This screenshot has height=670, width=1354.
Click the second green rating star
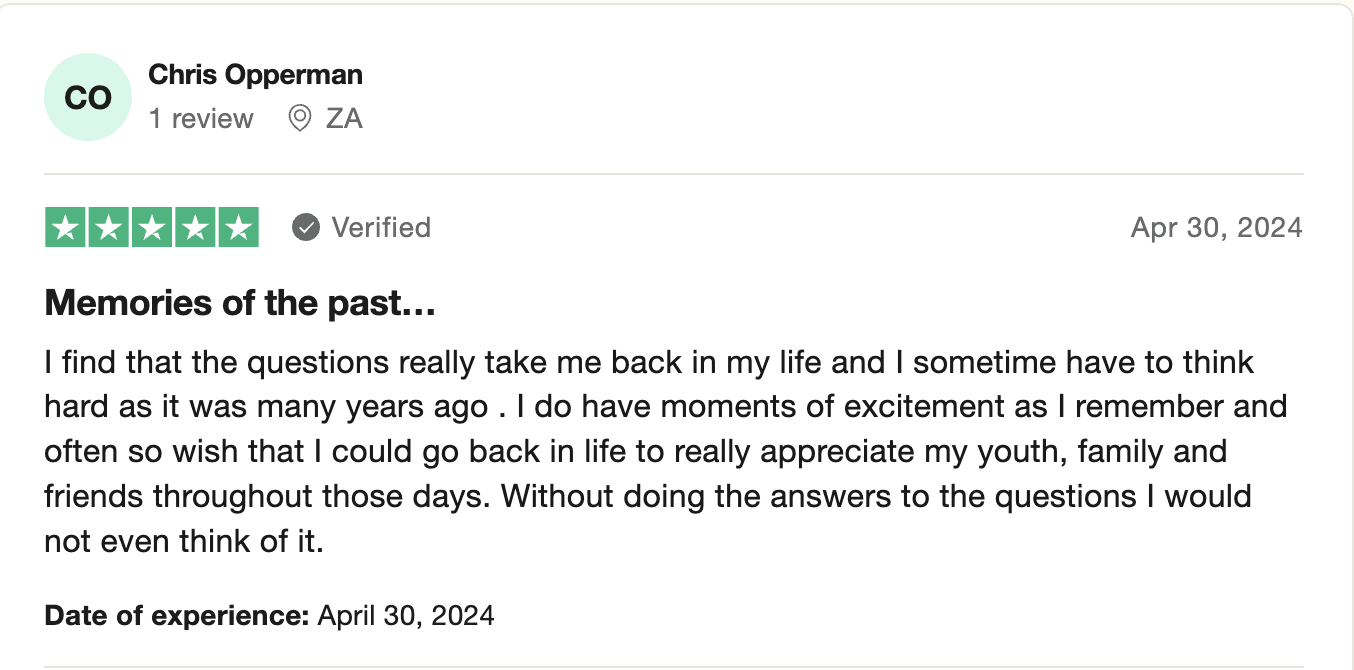point(109,228)
